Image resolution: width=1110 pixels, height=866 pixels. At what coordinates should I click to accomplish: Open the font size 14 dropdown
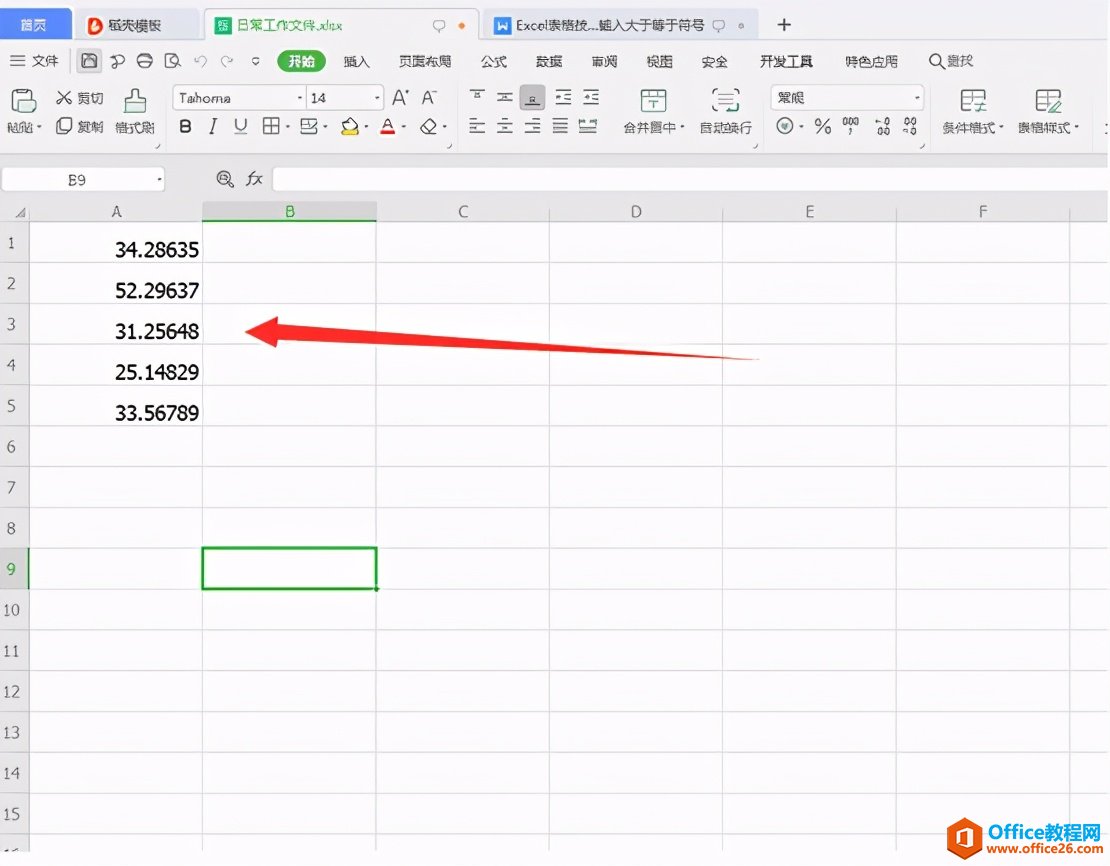point(377,98)
